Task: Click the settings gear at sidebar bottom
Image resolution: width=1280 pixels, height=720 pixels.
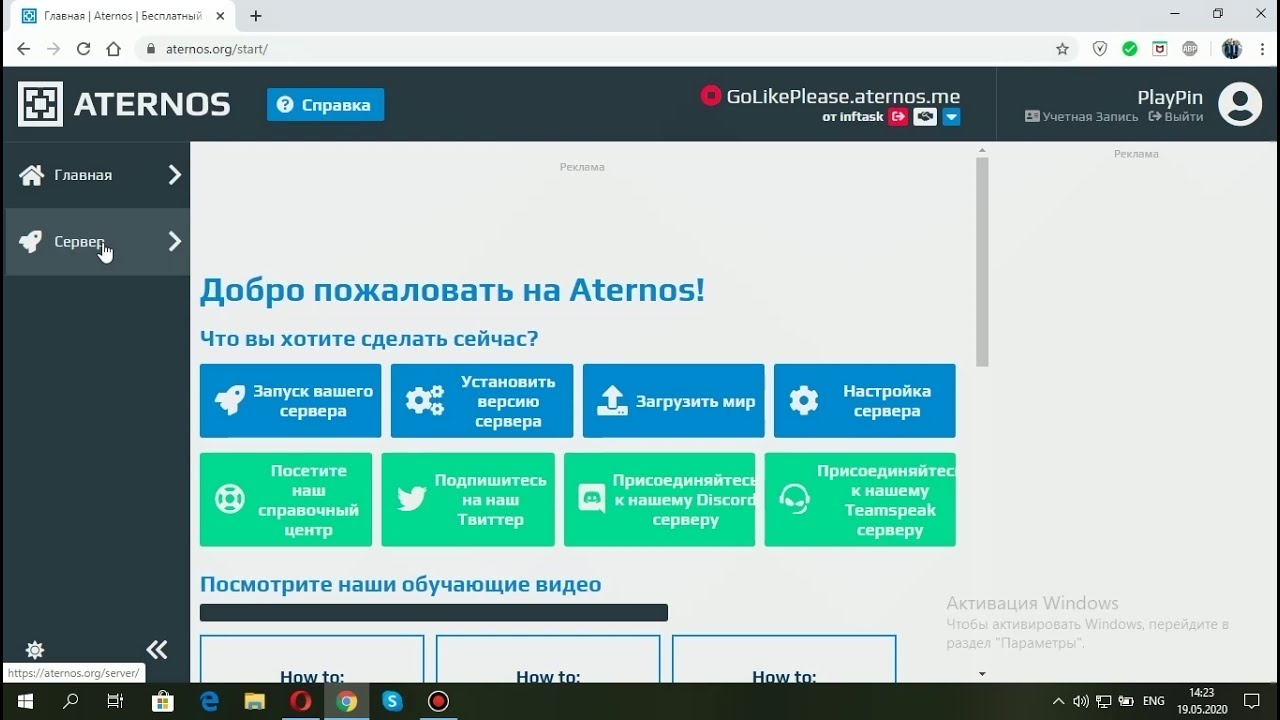Action: (35, 650)
